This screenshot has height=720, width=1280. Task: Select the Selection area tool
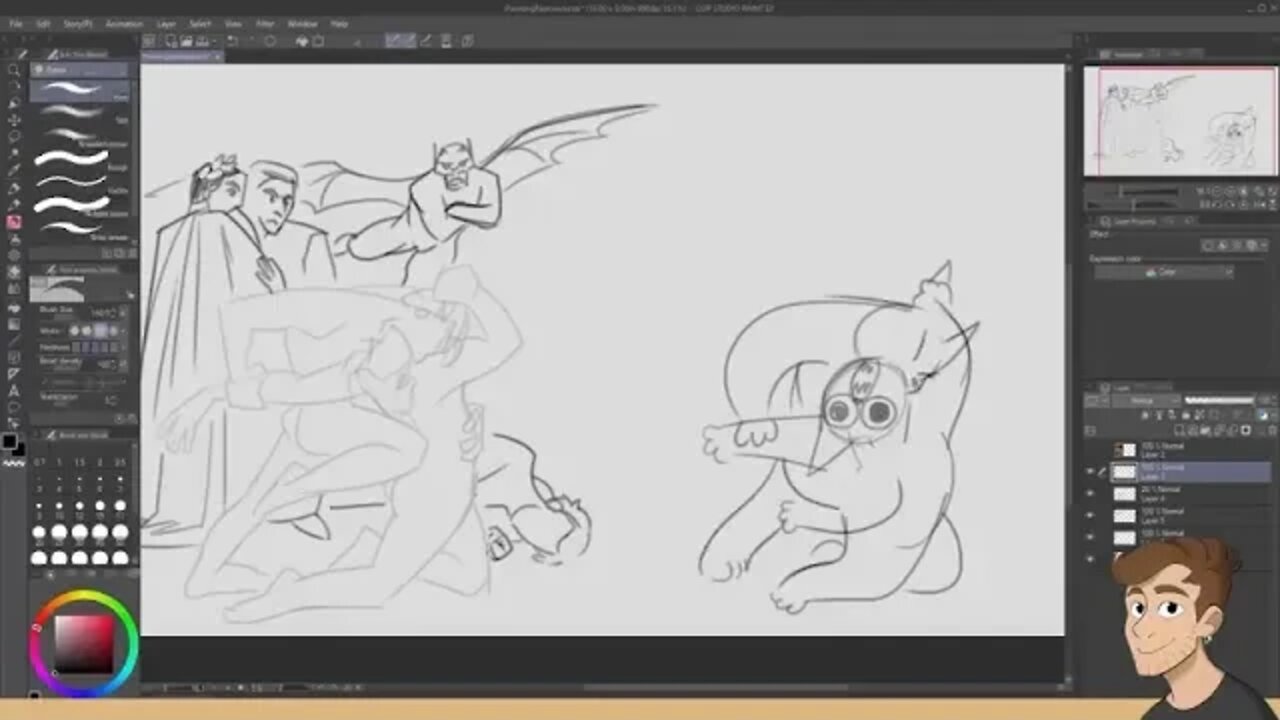tap(14, 138)
